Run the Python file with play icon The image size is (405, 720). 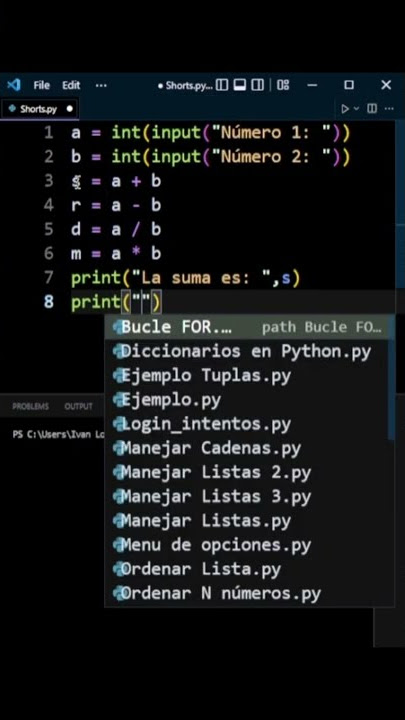pyautogui.click(x=345, y=109)
